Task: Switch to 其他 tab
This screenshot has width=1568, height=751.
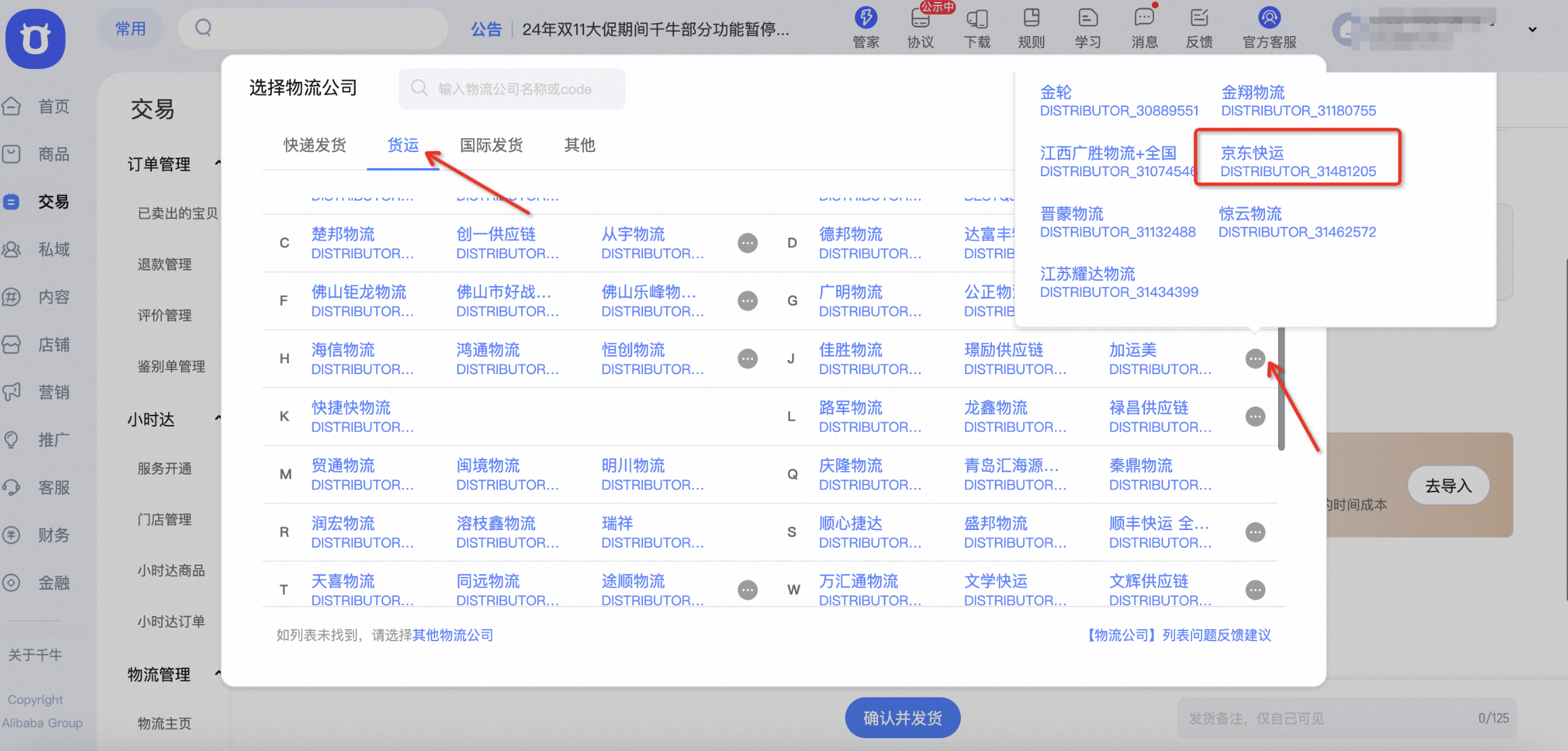Action: [579, 145]
